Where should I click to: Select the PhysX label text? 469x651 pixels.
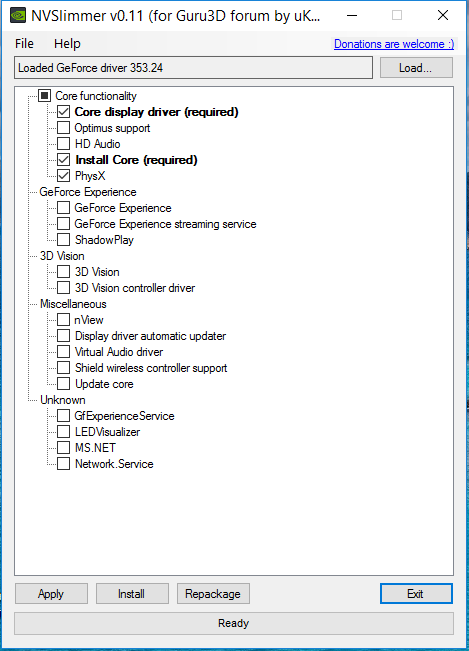click(x=90, y=176)
